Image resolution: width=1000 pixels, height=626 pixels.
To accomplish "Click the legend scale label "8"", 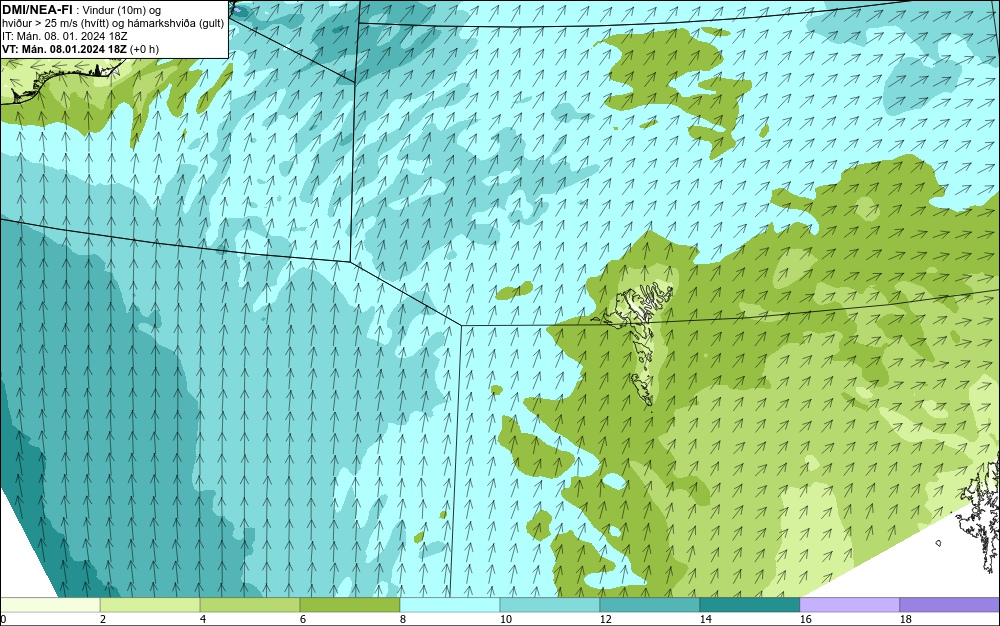I will (403, 619).
